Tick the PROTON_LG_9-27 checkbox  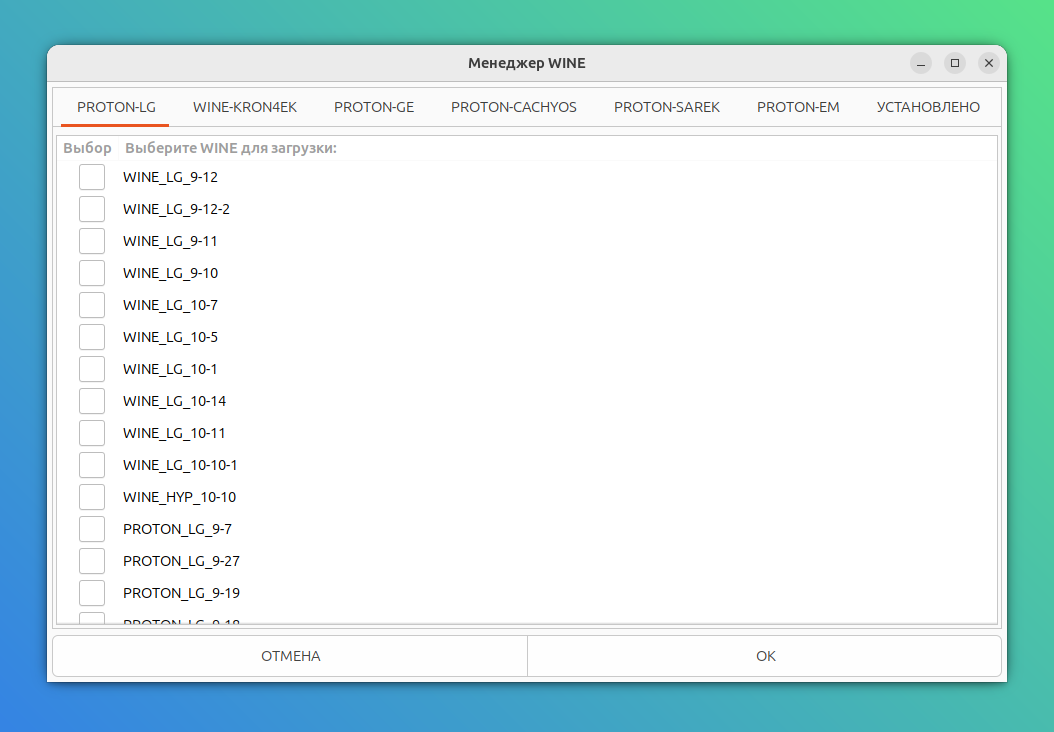[92, 561]
